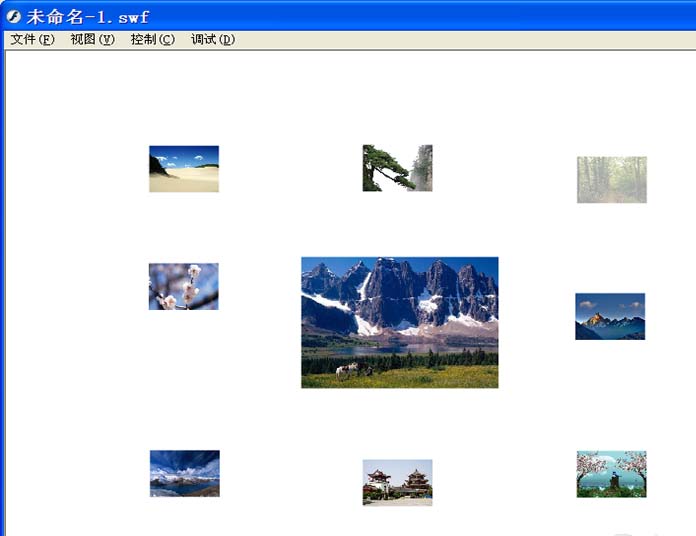Image resolution: width=696 pixels, height=536 pixels.
Task: Open the 视图(V) menu
Action: click(92, 39)
